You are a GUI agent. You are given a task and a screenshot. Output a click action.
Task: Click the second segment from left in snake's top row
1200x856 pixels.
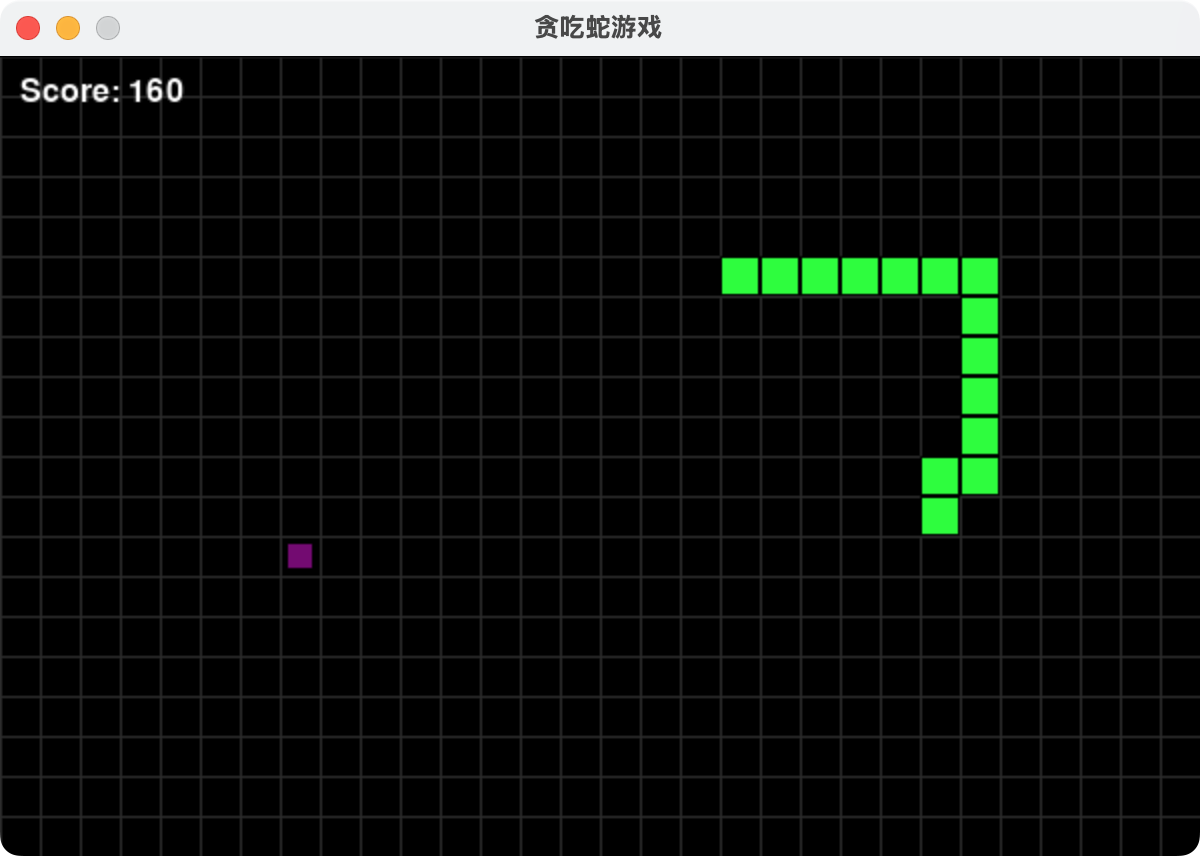point(780,276)
